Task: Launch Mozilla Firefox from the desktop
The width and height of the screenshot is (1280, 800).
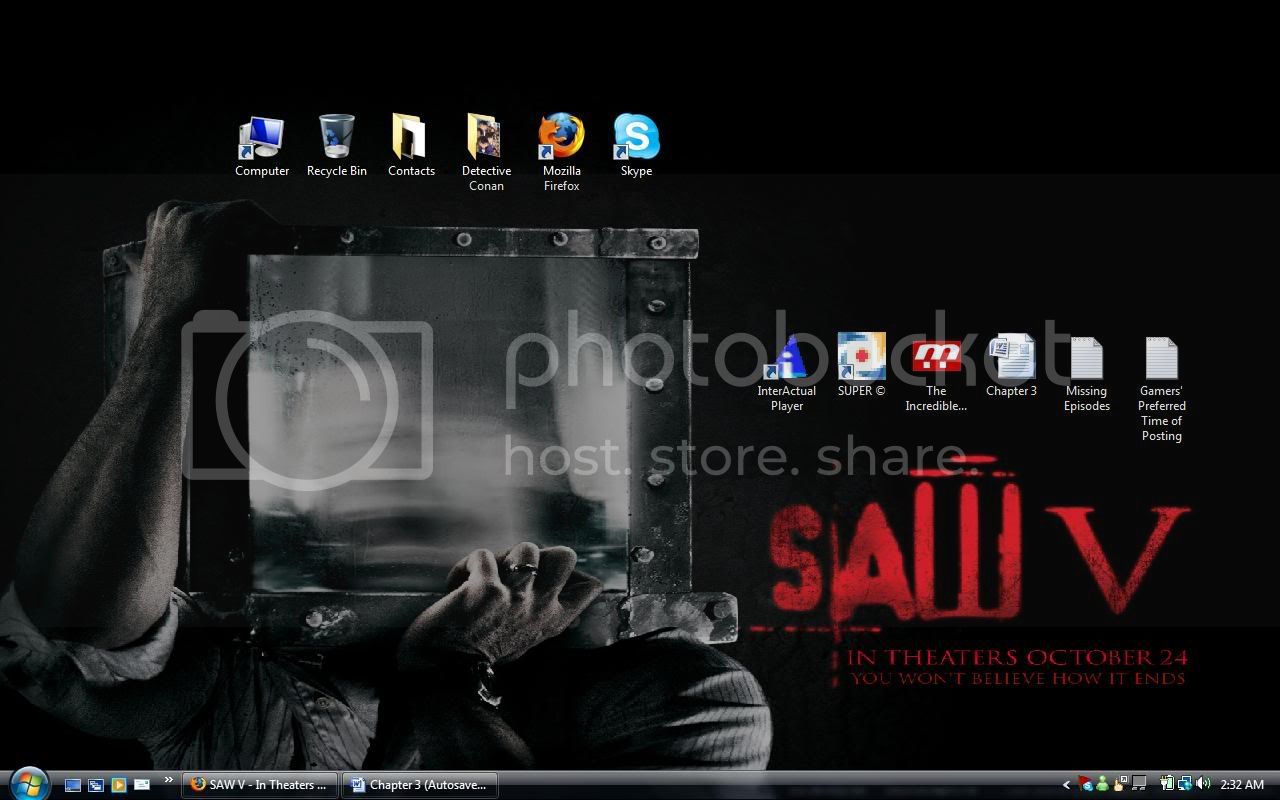Action: 561,138
